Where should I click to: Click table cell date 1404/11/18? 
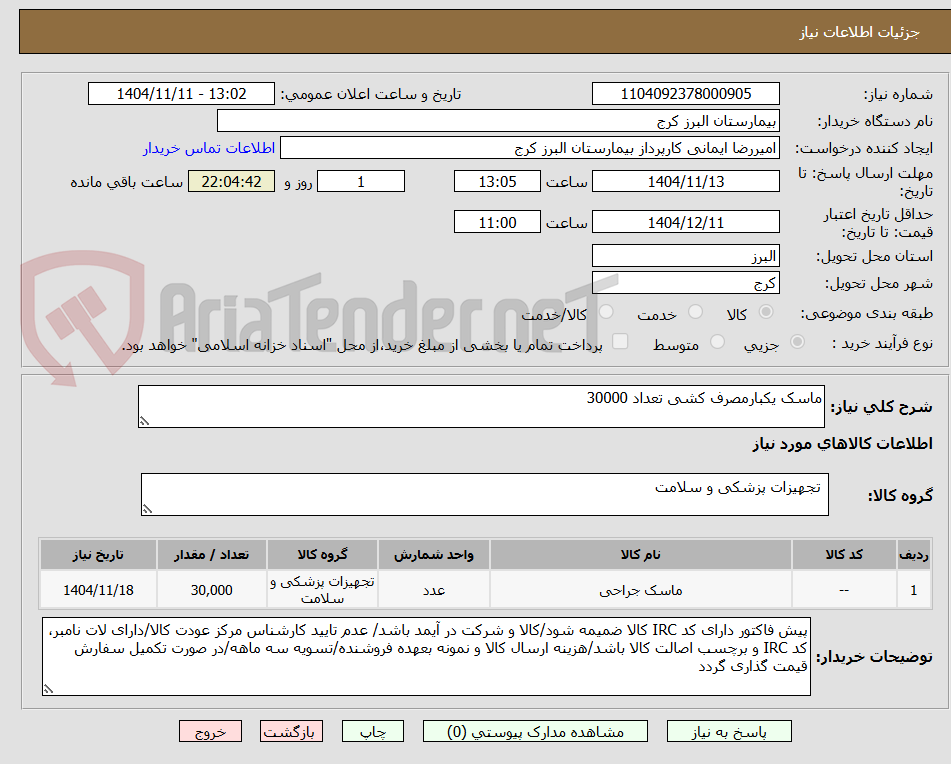[98, 589]
